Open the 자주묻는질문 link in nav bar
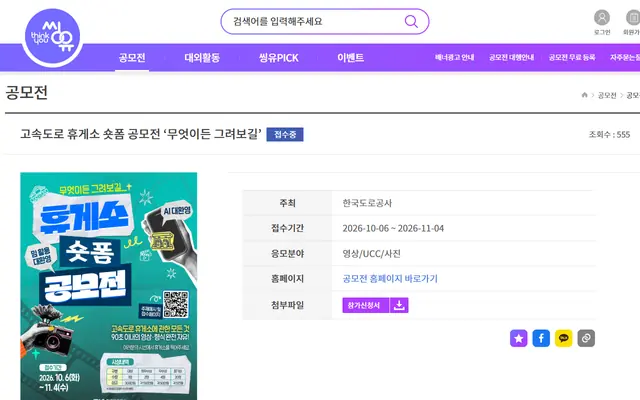640x400 pixels. click(x=625, y=58)
